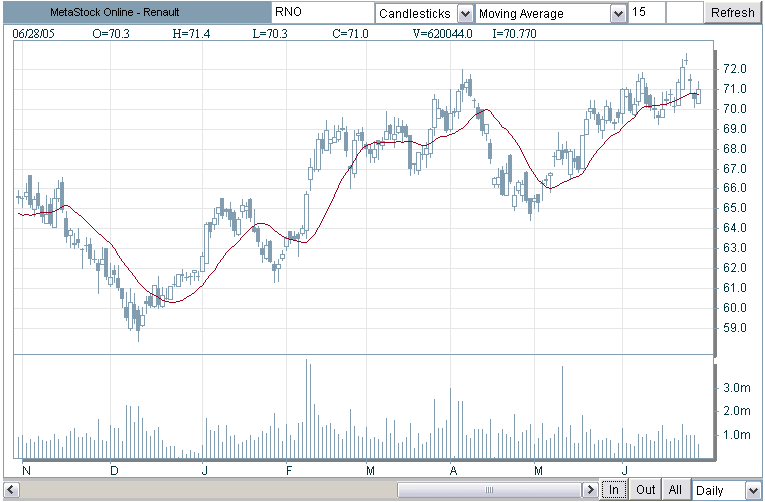Click the A month label on axis
The image size is (765, 502).
pyautogui.click(x=453, y=471)
